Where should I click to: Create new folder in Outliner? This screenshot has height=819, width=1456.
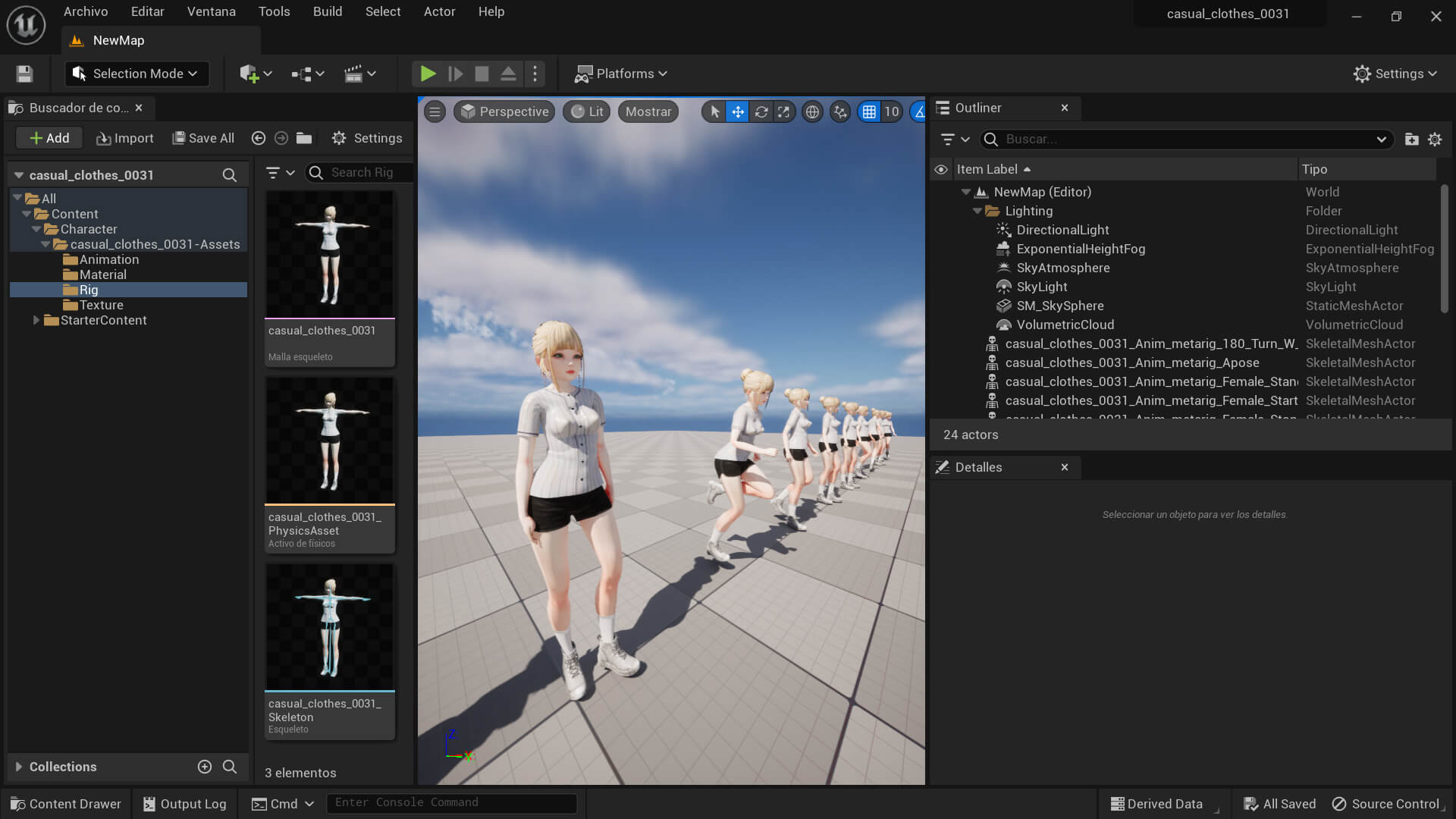pos(1411,140)
